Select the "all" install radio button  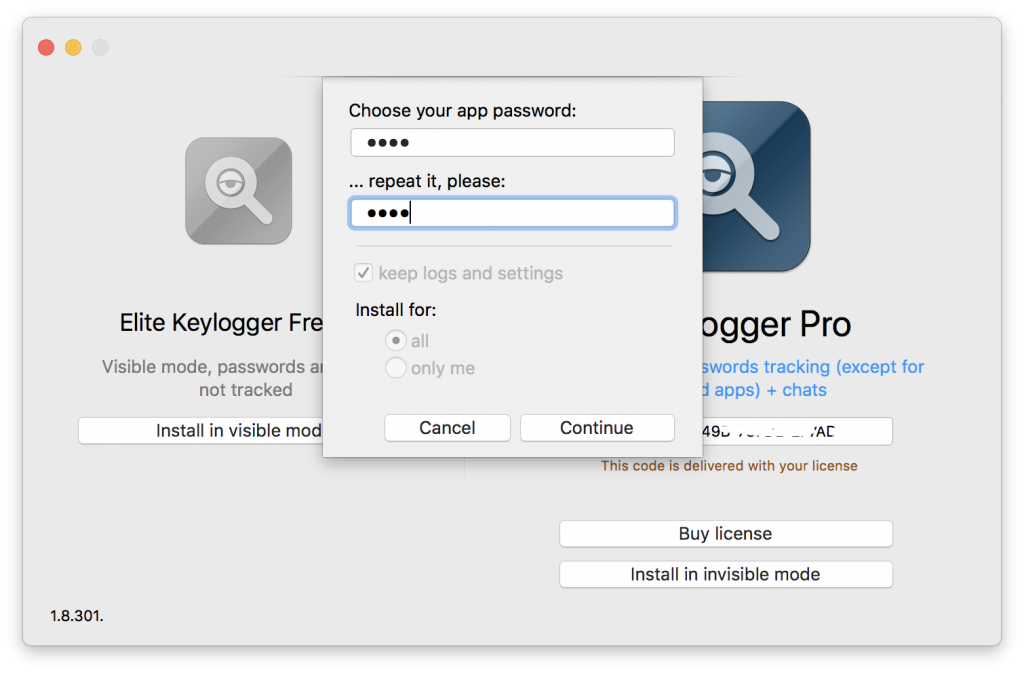[x=395, y=340]
